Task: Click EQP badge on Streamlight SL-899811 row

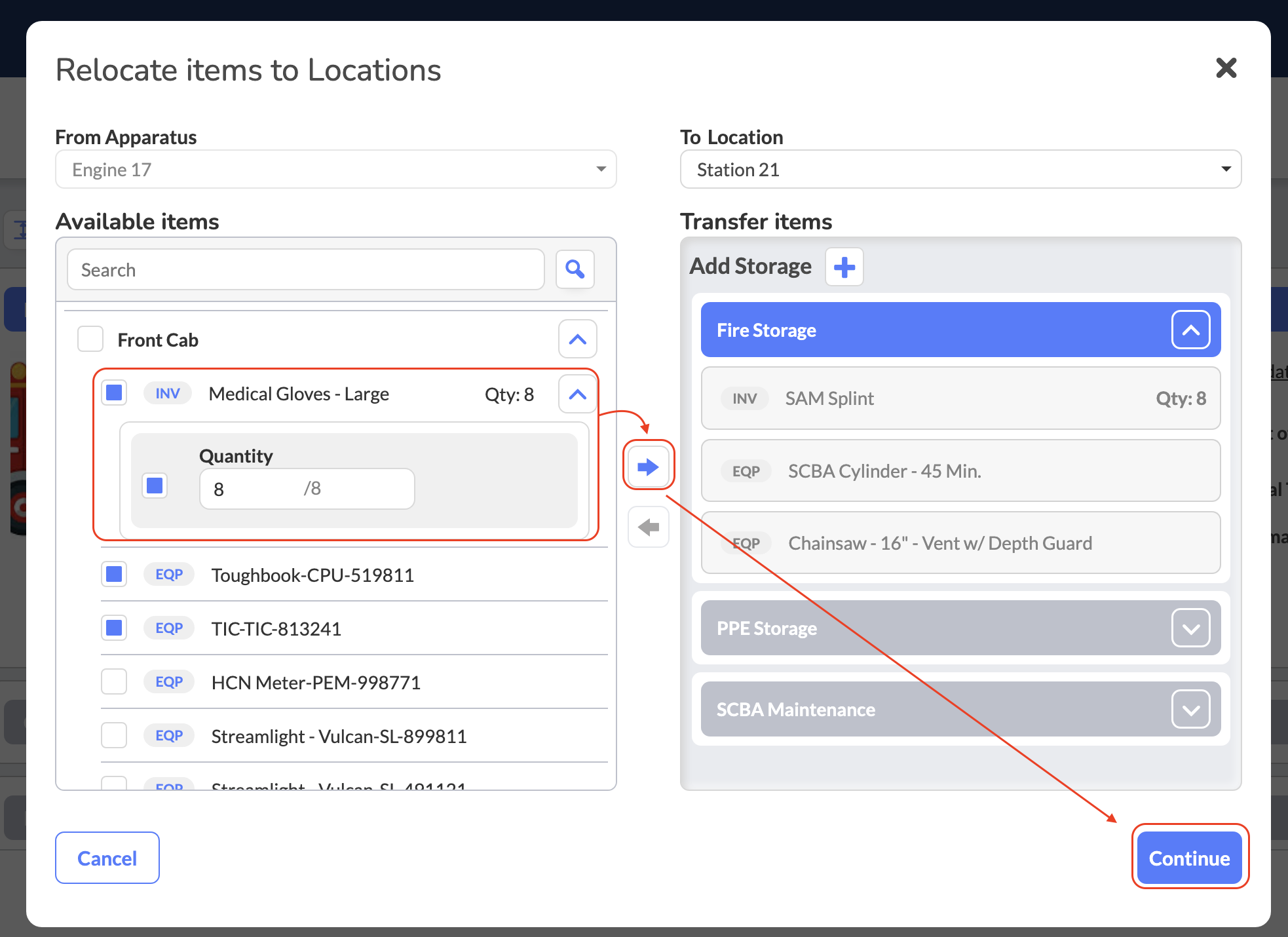Action: pos(169,736)
